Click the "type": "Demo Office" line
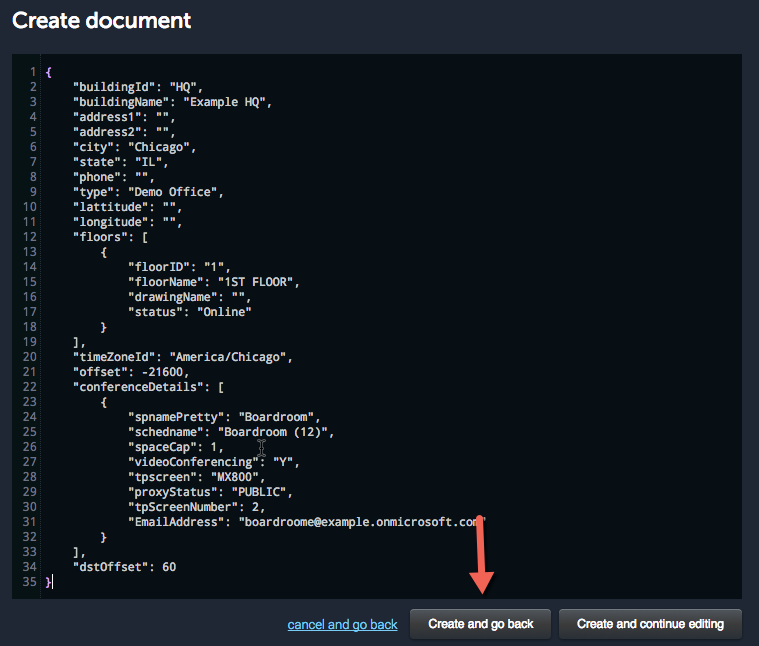 (x=148, y=192)
